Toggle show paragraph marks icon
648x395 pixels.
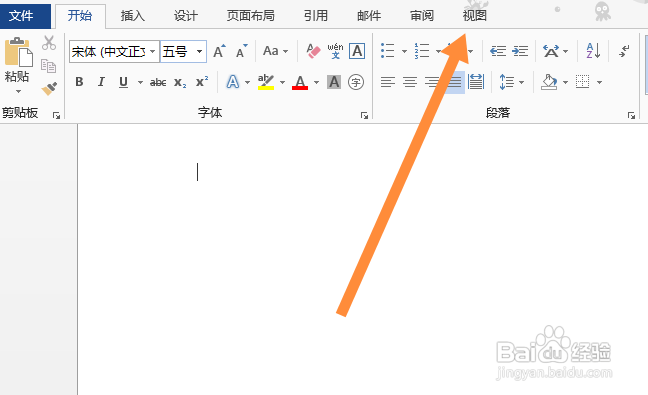(624, 51)
